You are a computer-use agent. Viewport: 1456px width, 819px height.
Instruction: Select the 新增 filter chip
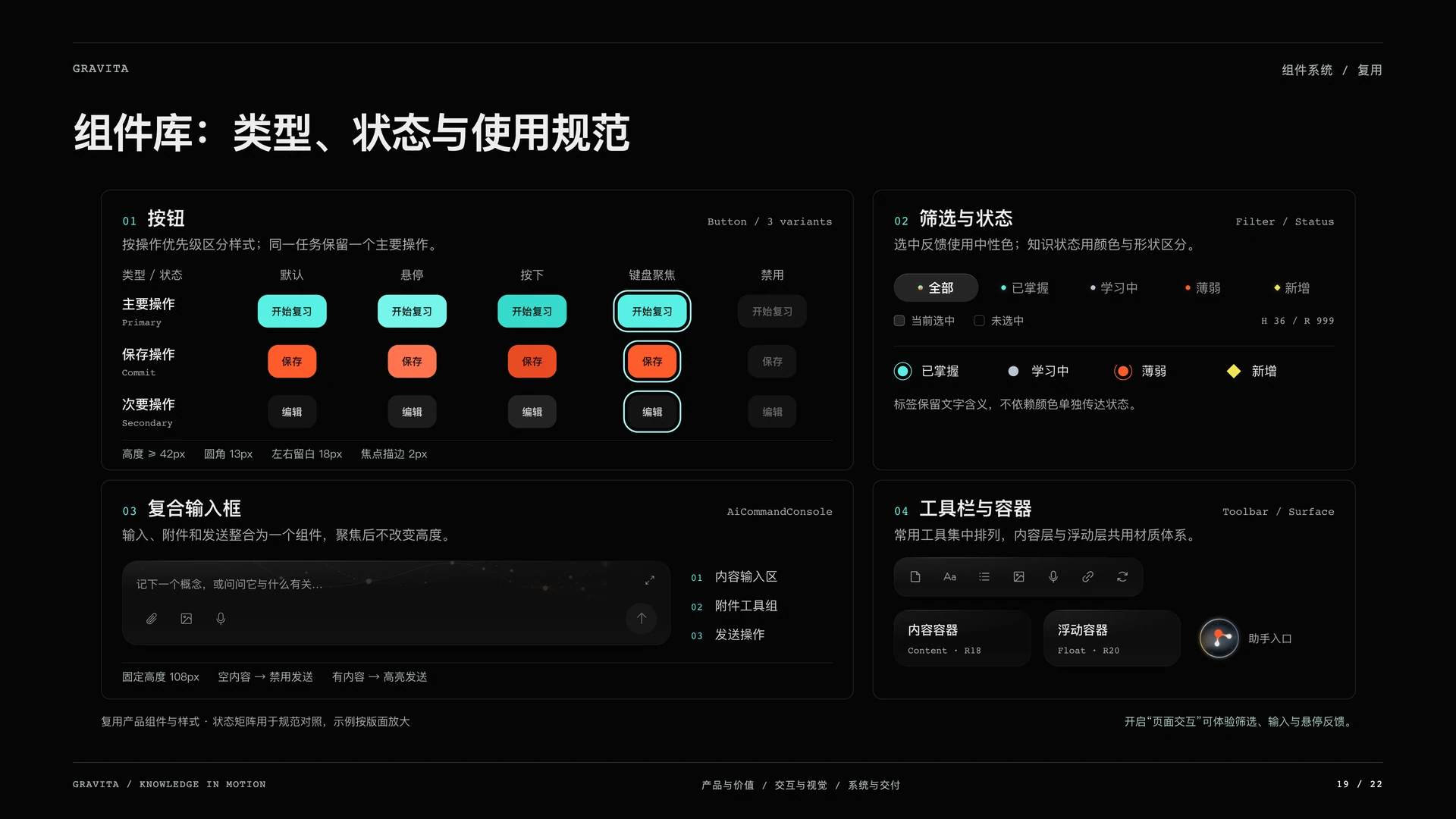tap(1292, 288)
